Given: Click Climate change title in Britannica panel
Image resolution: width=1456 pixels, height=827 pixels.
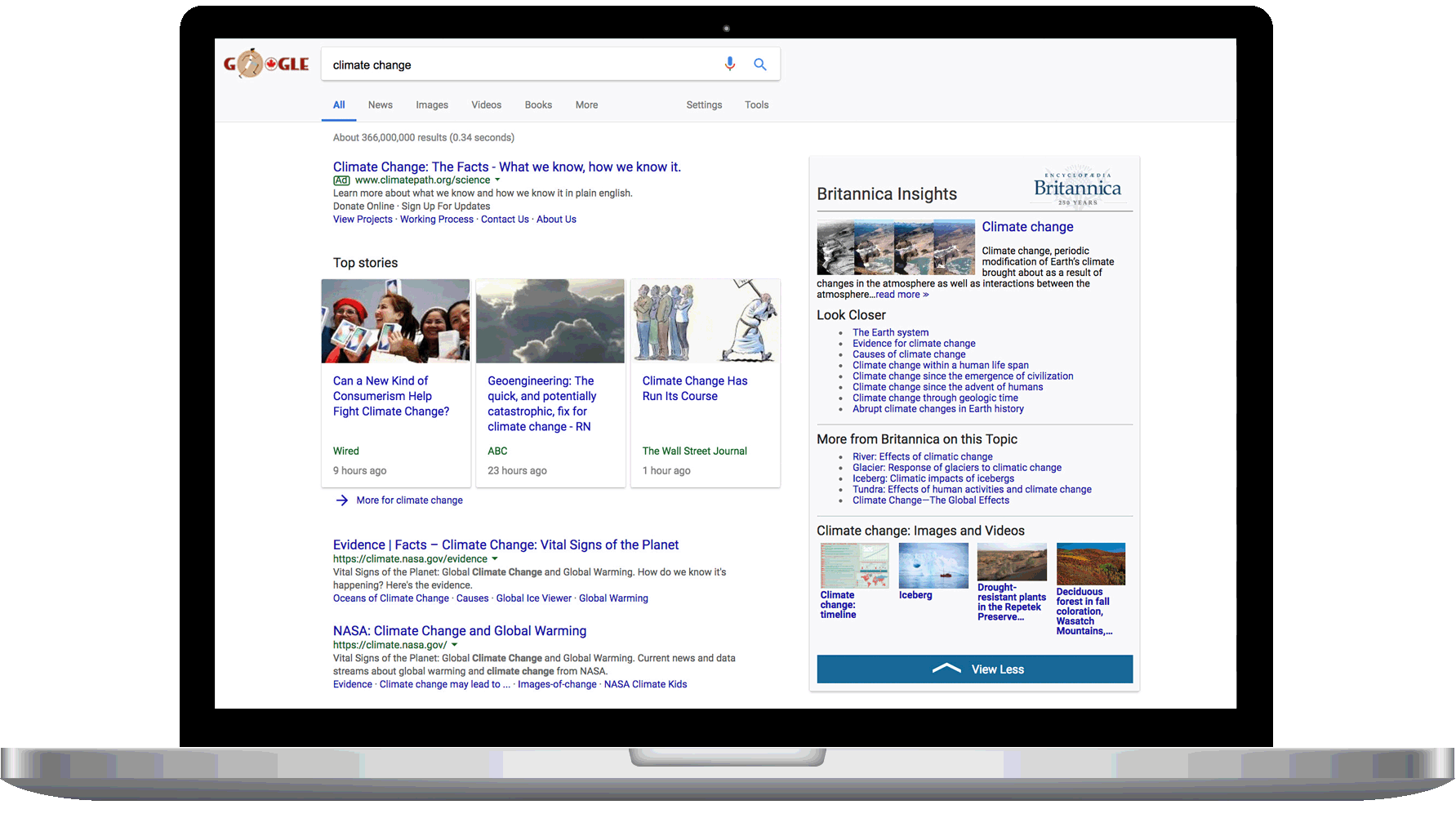Looking at the screenshot, I should [x=1027, y=227].
